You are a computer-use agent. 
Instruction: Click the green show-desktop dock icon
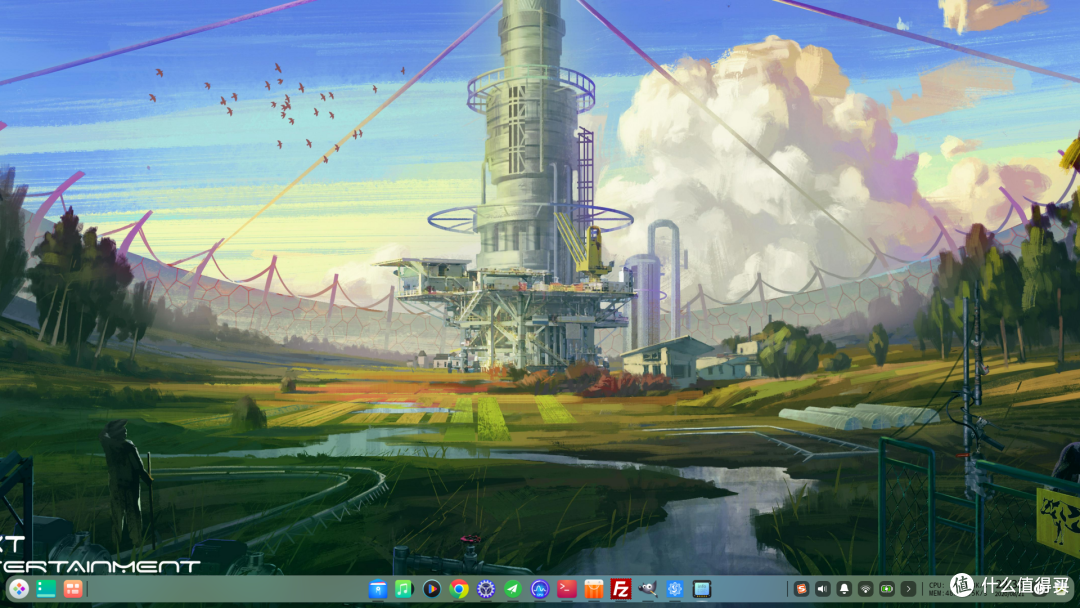pos(45,589)
